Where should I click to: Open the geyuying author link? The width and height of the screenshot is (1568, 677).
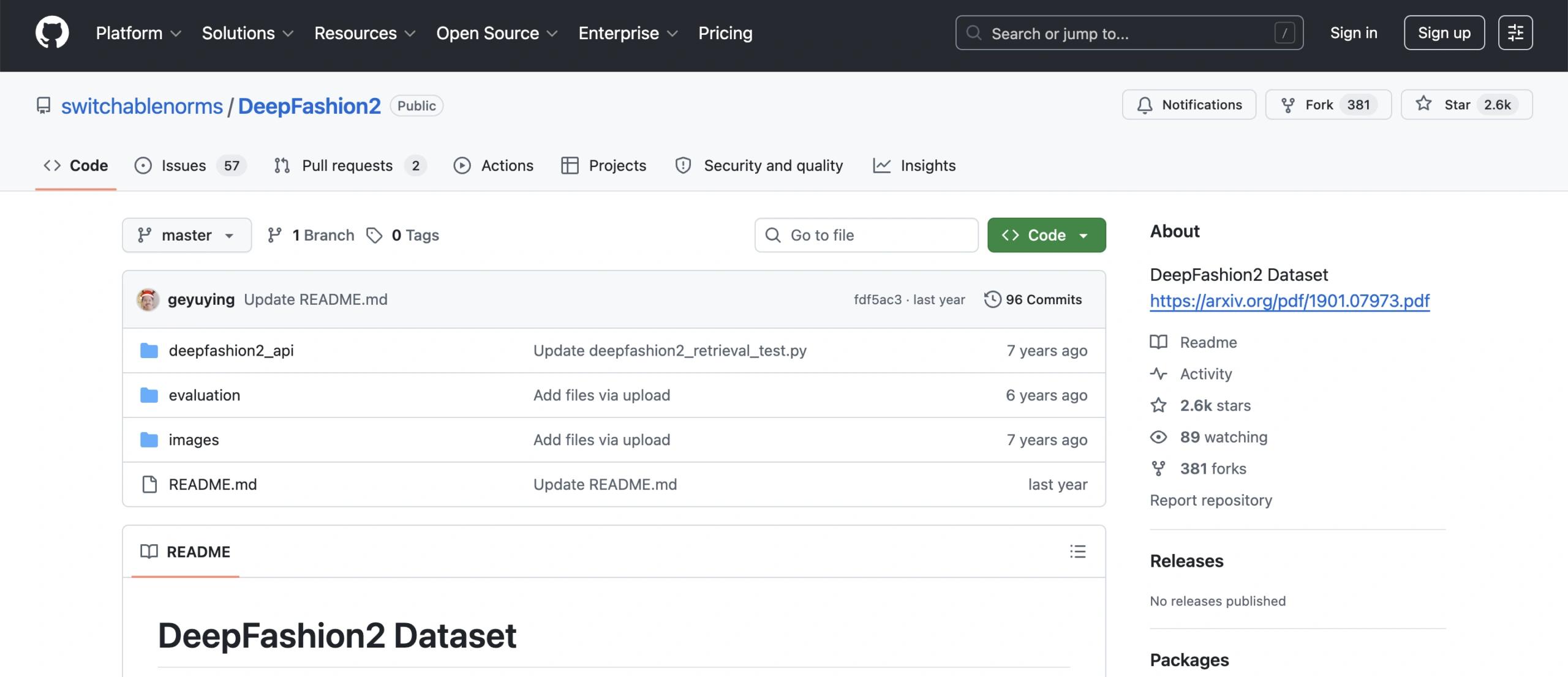click(x=201, y=299)
